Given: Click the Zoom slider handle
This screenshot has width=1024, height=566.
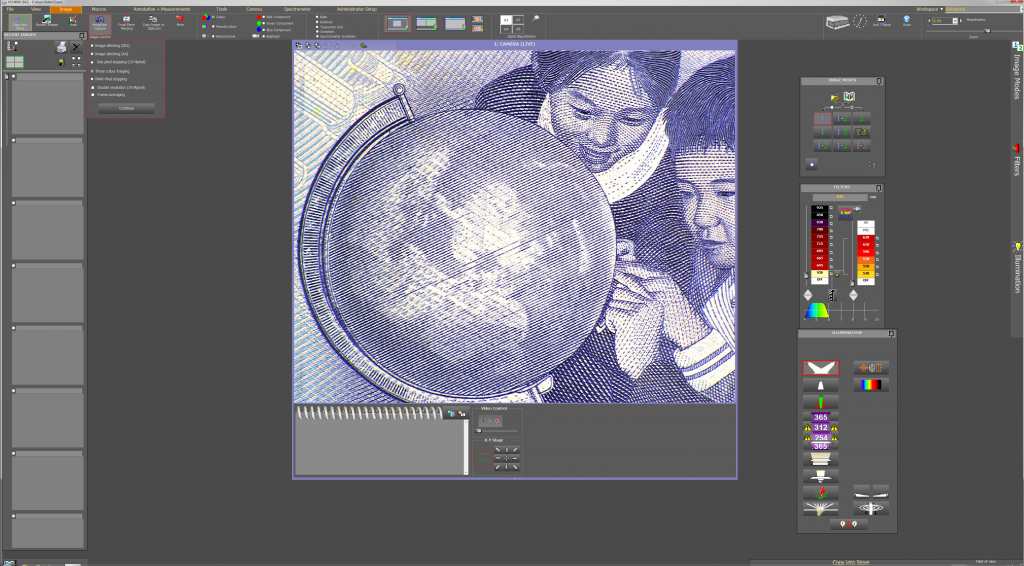Looking at the screenshot, I should (988, 31).
